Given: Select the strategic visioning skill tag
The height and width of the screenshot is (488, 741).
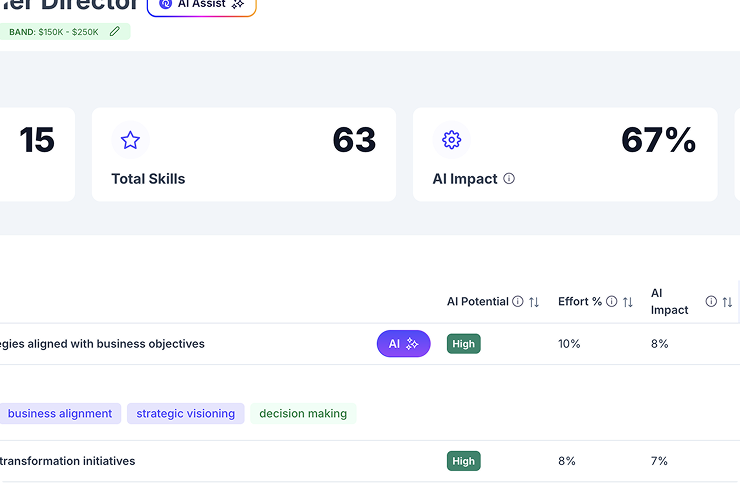Looking at the screenshot, I should (x=186, y=413).
